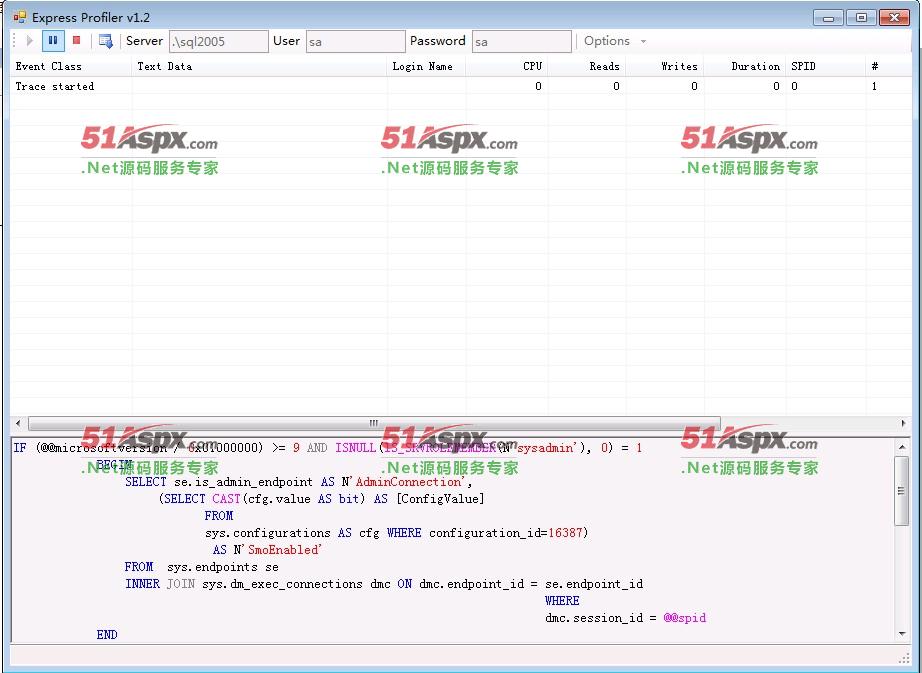Stop the trace with the red square

pyautogui.click(x=76, y=40)
